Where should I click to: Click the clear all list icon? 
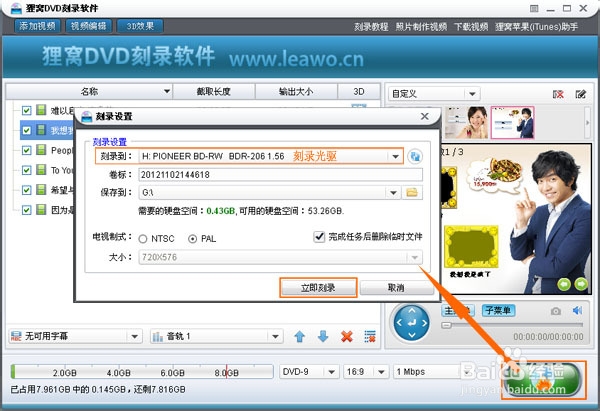370,336
